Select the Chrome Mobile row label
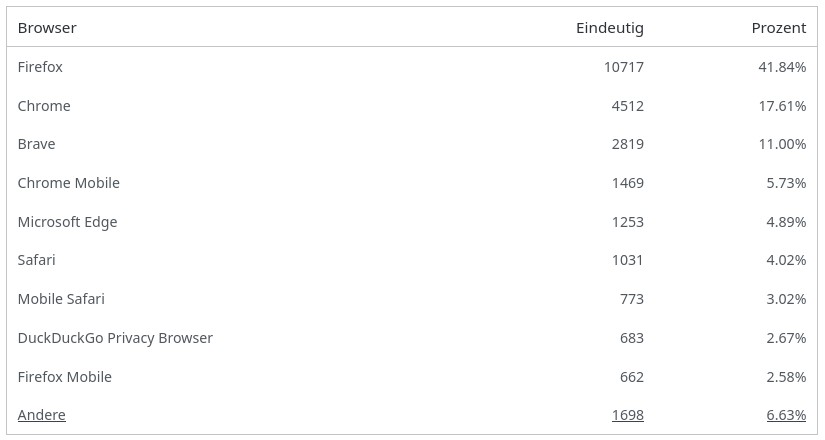This screenshot has height=440, width=825. [68, 183]
